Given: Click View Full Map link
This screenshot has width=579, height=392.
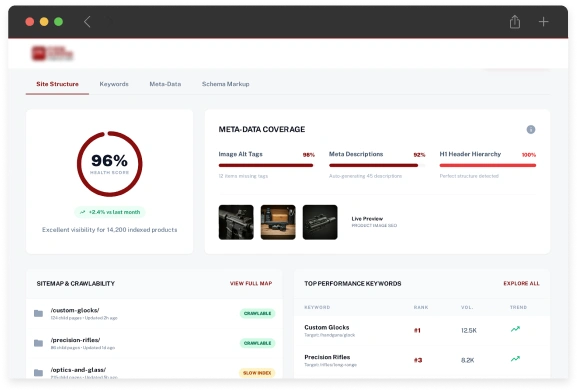Looking at the screenshot, I should (x=251, y=283).
